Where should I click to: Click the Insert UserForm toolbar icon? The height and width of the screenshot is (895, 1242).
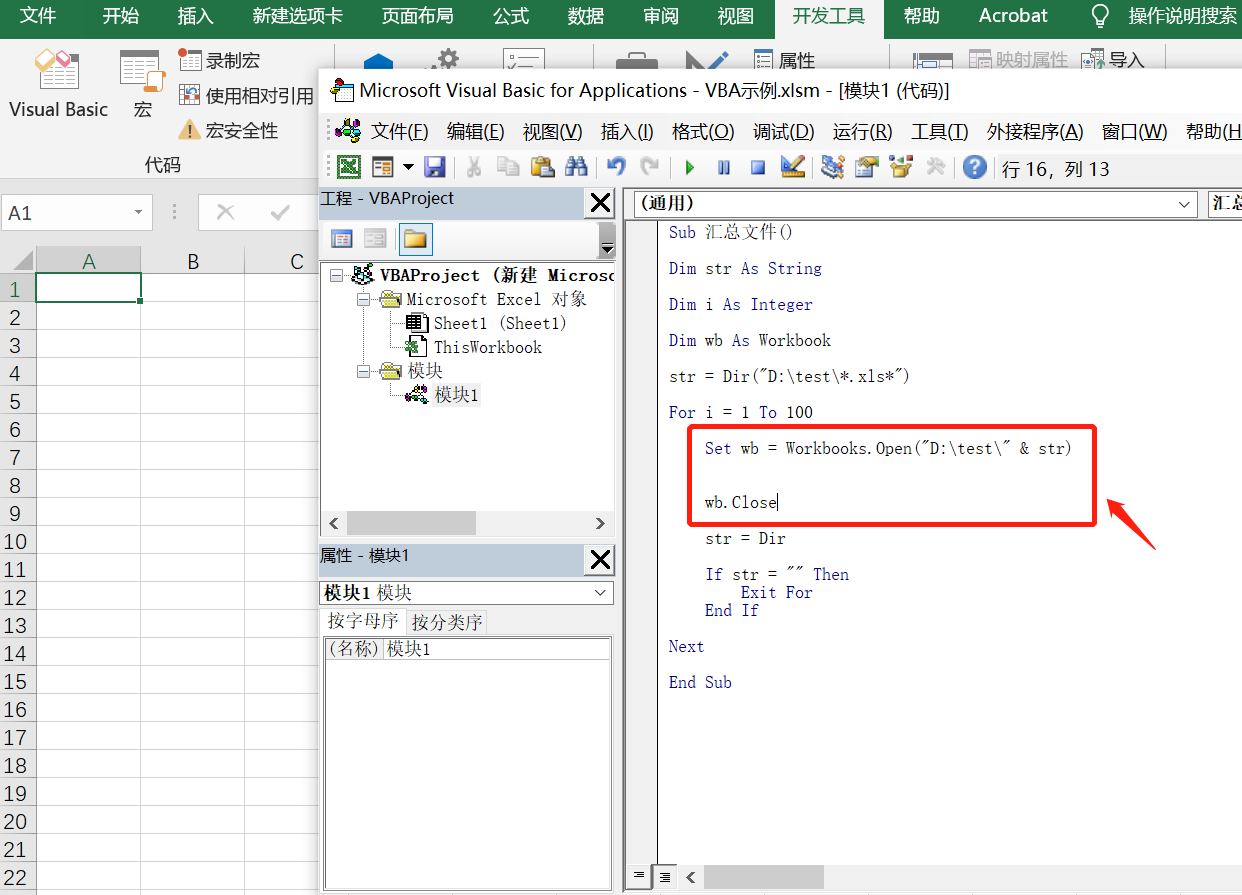[x=383, y=167]
